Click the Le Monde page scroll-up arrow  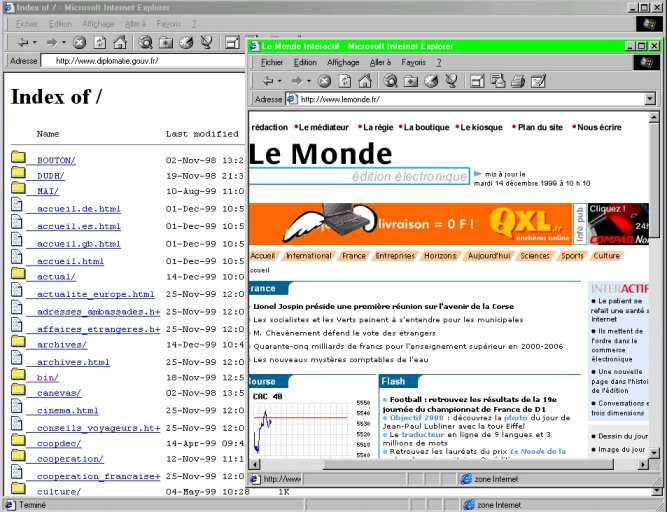click(x=654, y=118)
